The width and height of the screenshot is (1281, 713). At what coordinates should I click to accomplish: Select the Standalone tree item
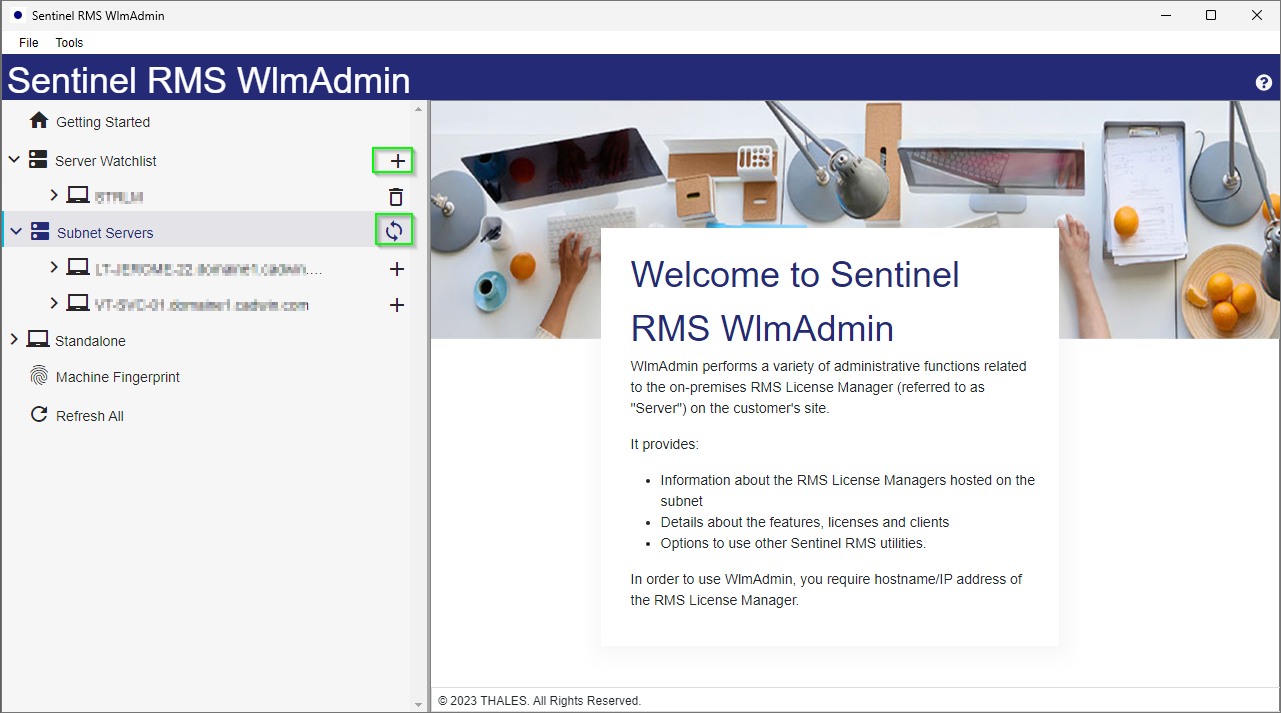click(90, 341)
